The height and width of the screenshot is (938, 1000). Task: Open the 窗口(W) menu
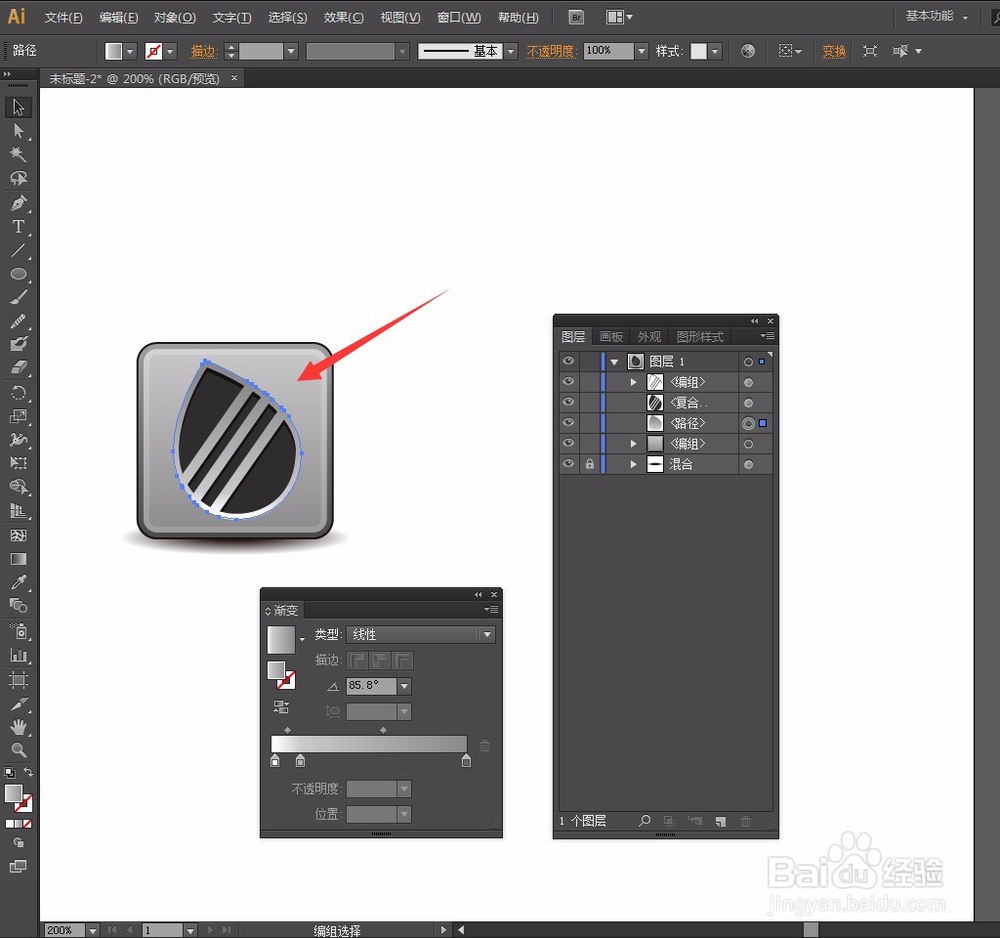click(x=459, y=18)
